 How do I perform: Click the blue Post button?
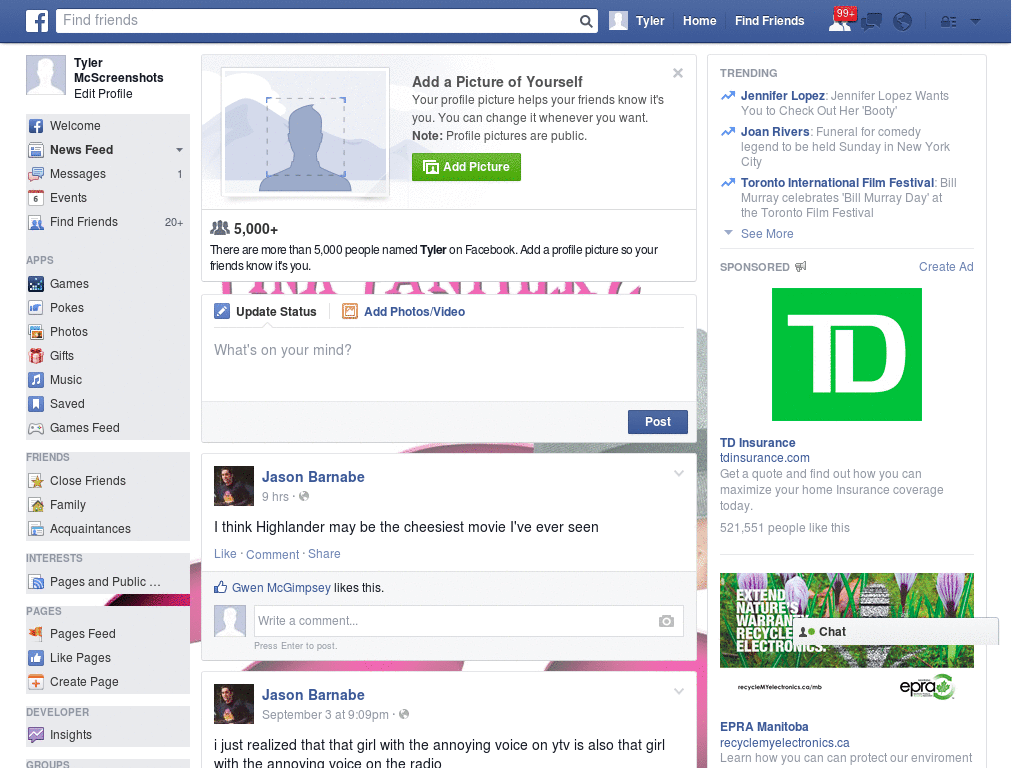point(658,422)
